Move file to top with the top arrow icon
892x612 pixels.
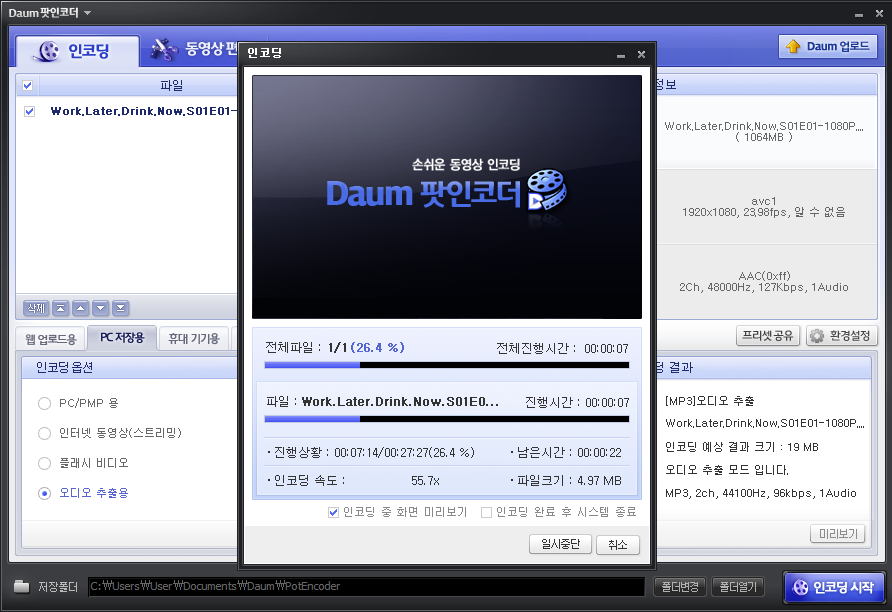[61, 308]
